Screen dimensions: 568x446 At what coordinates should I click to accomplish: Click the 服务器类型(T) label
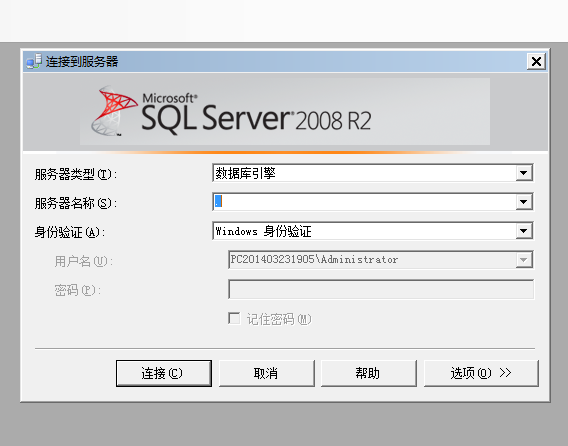(x=76, y=175)
